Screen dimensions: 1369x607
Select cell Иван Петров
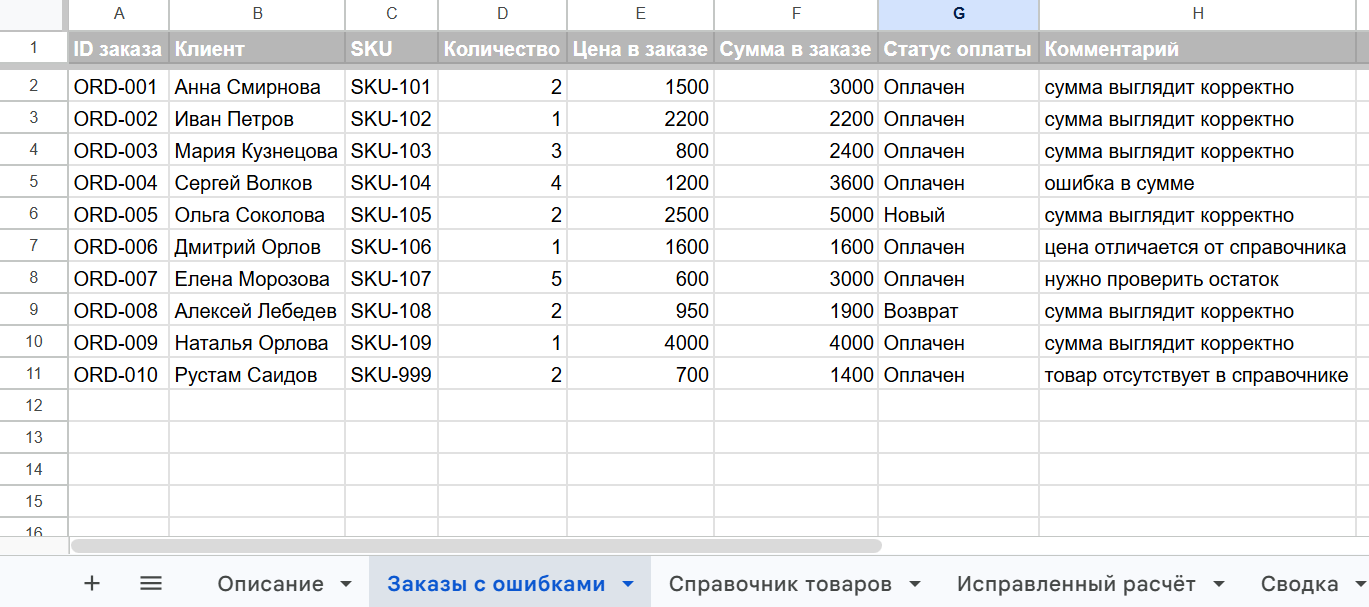pos(257,119)
